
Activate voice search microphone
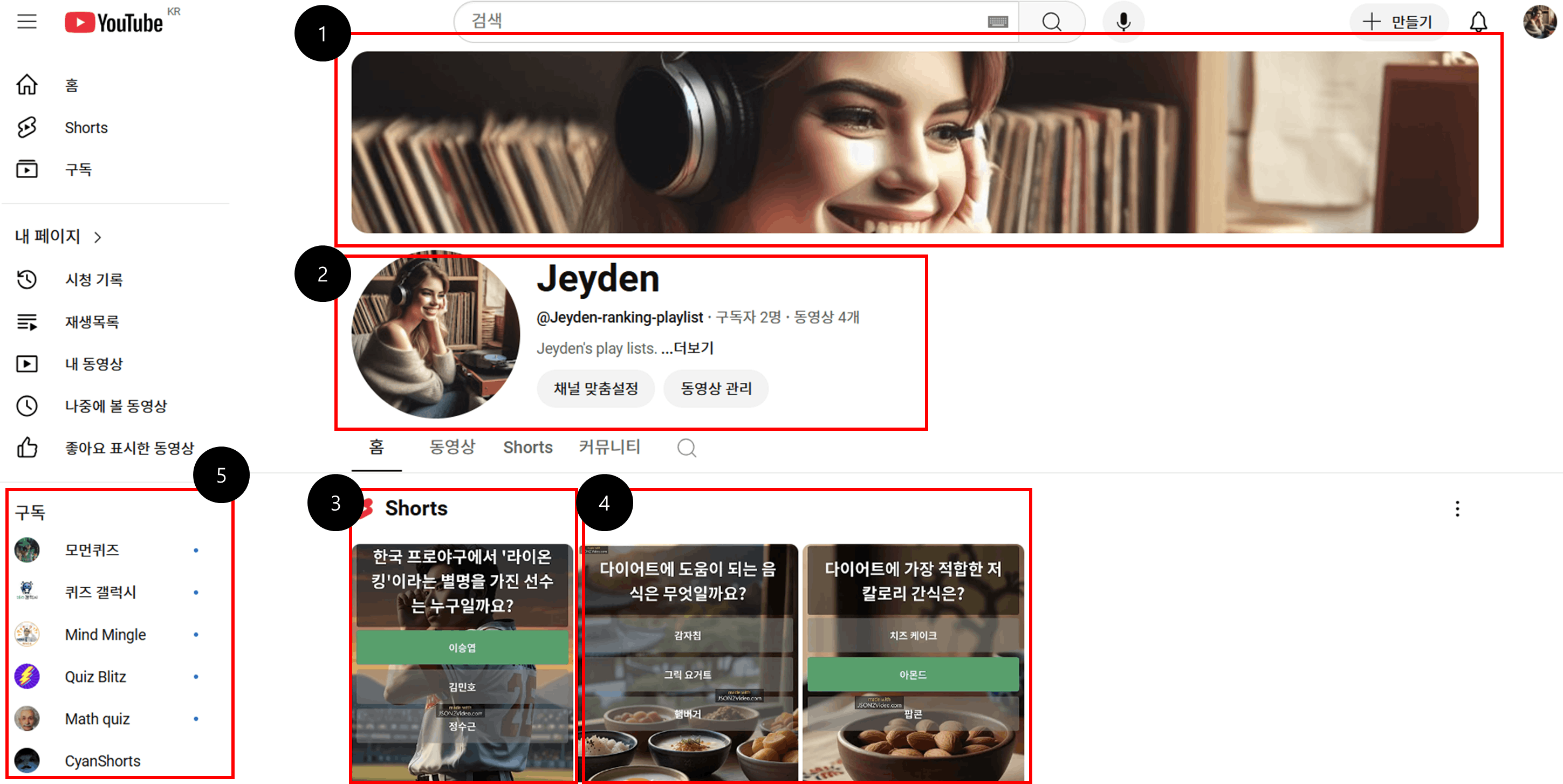(1123, 22)
